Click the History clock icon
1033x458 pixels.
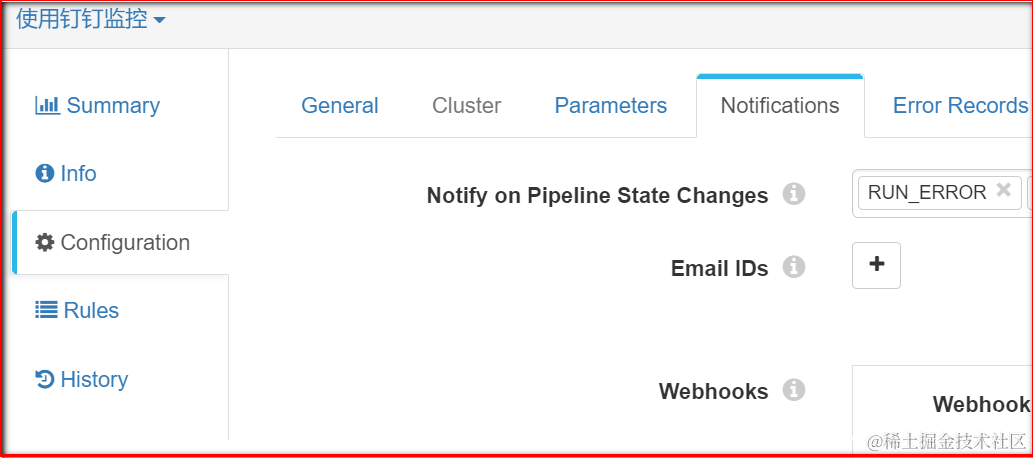pyautogui.click(x=45, y=379)
